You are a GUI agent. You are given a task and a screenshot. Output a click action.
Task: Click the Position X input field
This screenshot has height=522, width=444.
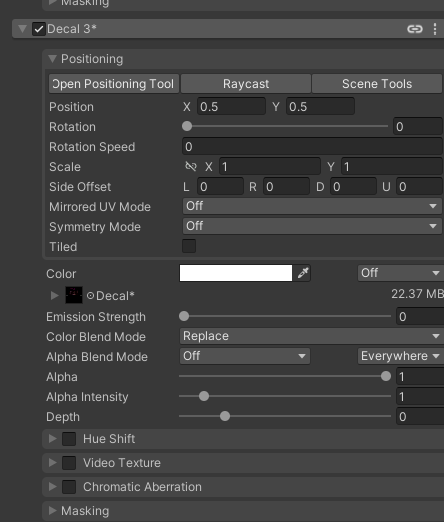click(231, 107)
